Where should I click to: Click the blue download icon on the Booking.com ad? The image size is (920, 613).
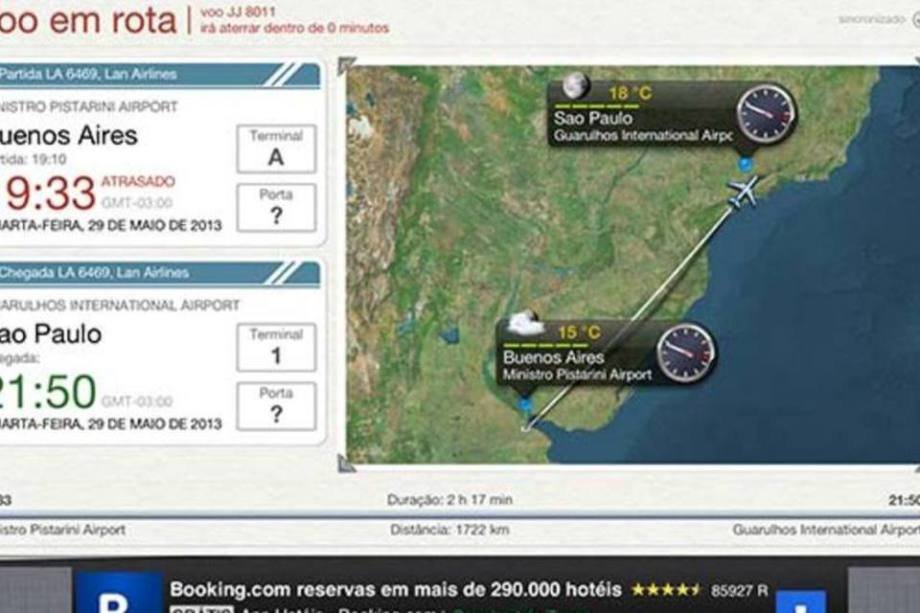coord(801,602)
